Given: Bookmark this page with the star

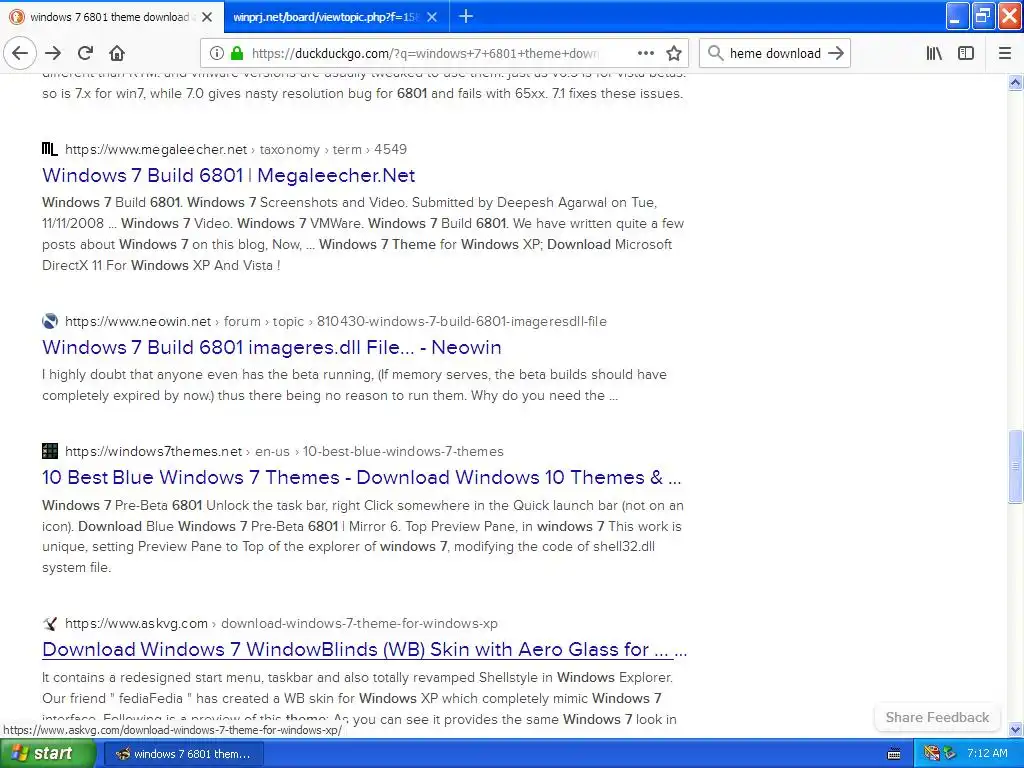Looking at the screenshot, I should [x=674, y=53].
